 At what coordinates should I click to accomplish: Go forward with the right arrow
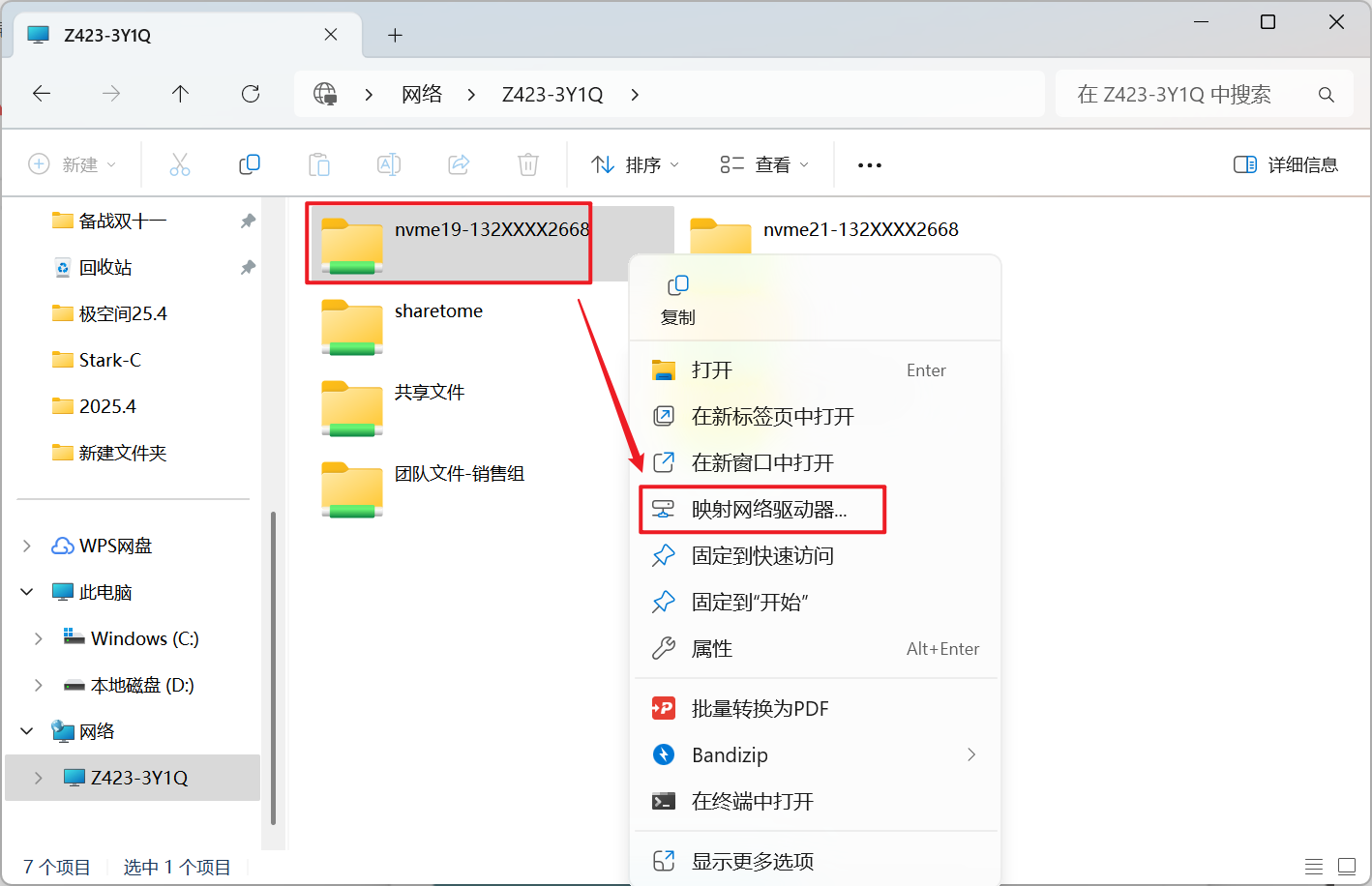click(x=111, y=94)
